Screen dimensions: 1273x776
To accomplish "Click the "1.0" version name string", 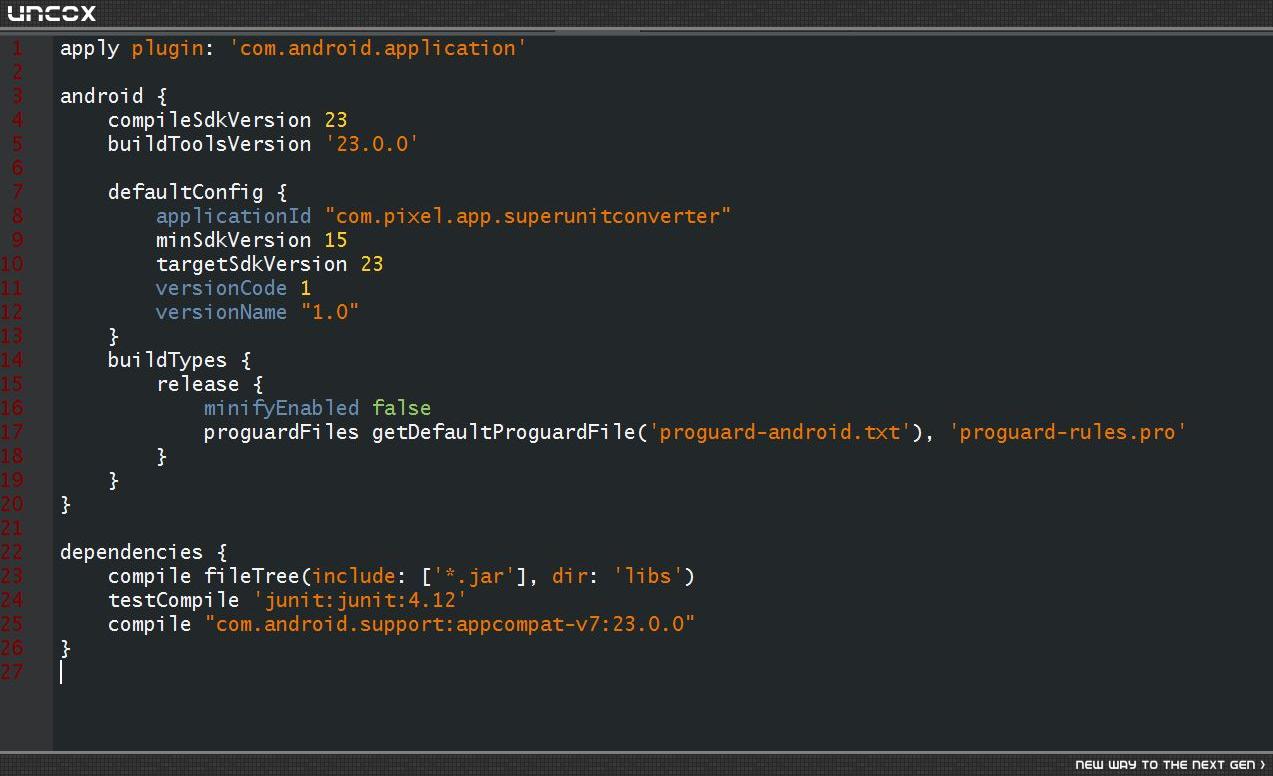I will pyautogui.click(x=330, y=312).
